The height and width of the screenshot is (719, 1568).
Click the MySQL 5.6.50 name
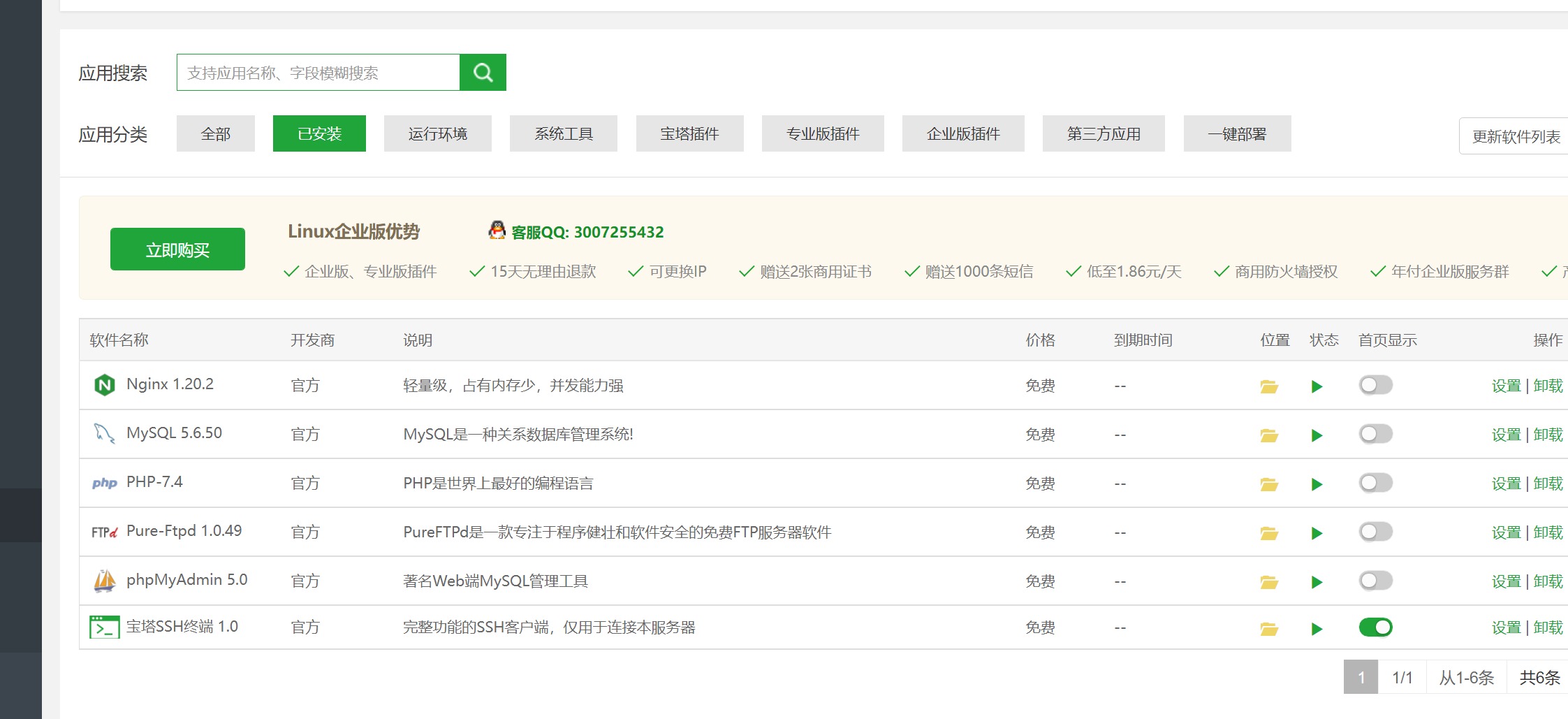pos(174,433)
